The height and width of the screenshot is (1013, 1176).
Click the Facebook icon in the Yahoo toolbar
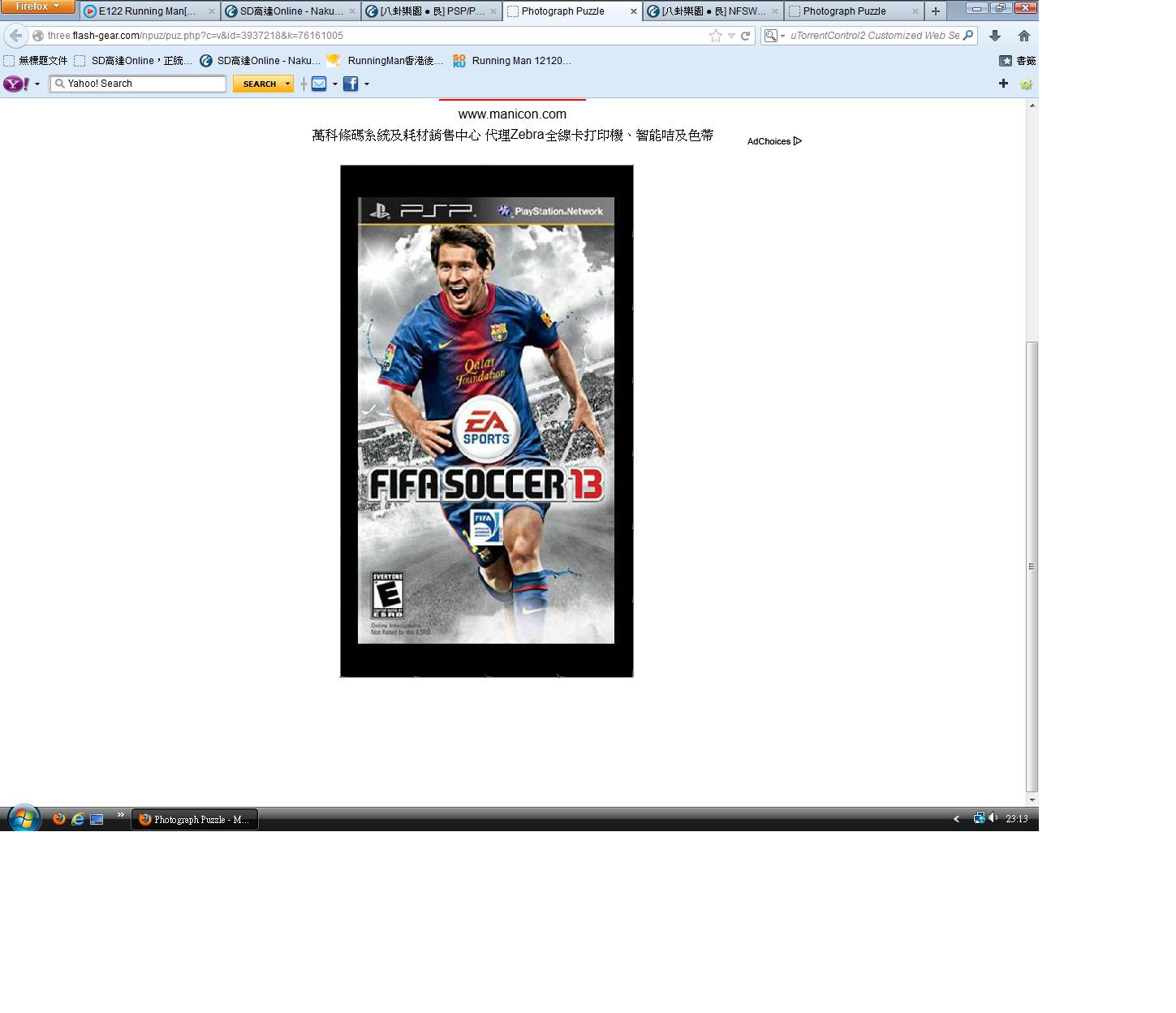(x=350, y=84)
